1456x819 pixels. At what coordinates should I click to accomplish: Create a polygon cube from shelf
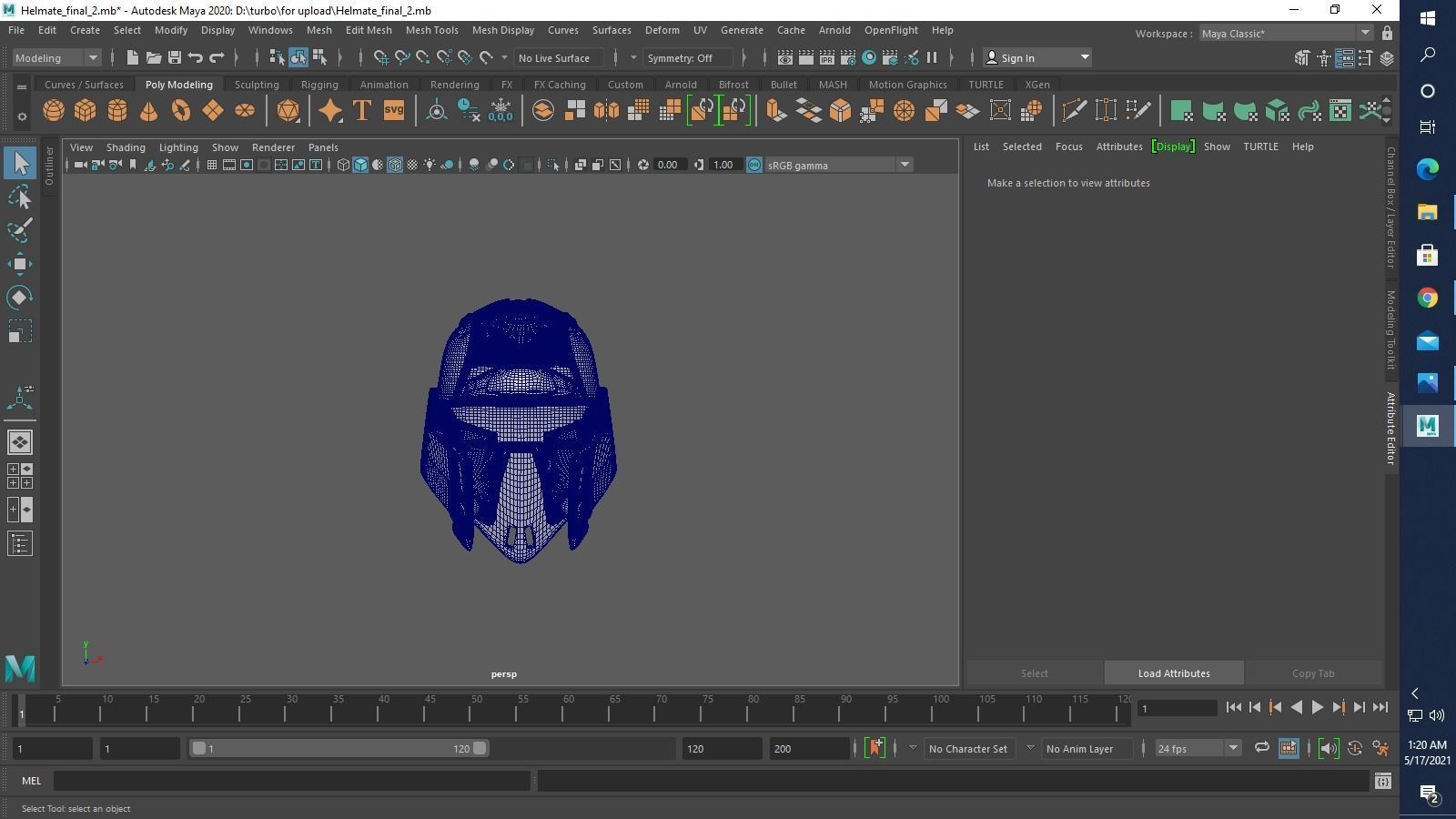[x=86, y=111]
